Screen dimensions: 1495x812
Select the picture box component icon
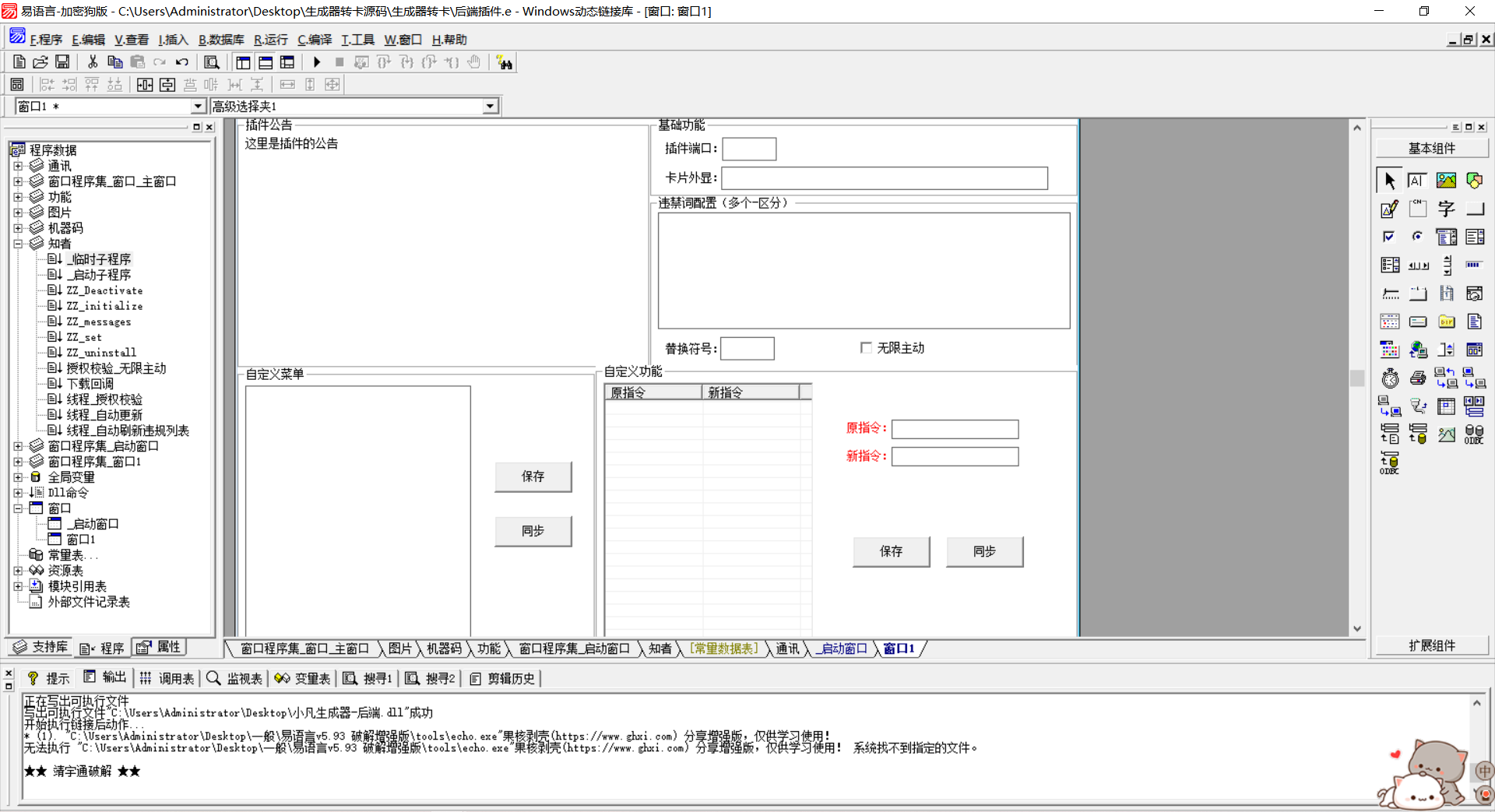[x=1446, y=181]
